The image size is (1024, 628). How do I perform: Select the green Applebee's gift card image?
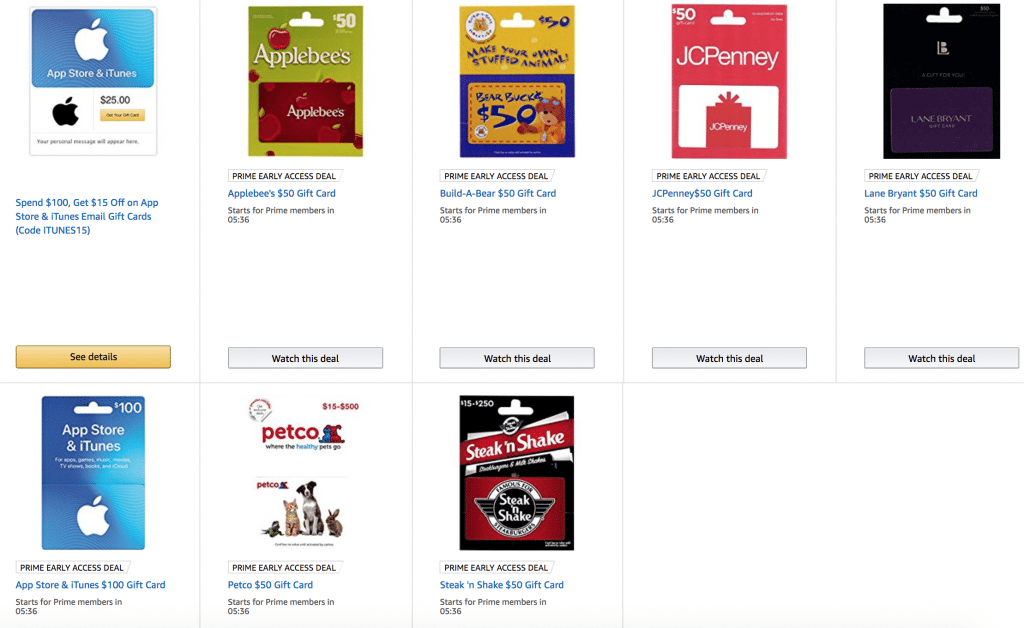tap(306, 81)
